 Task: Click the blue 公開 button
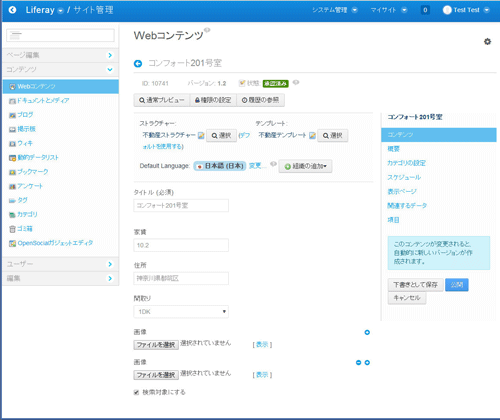tap(457, 285)
